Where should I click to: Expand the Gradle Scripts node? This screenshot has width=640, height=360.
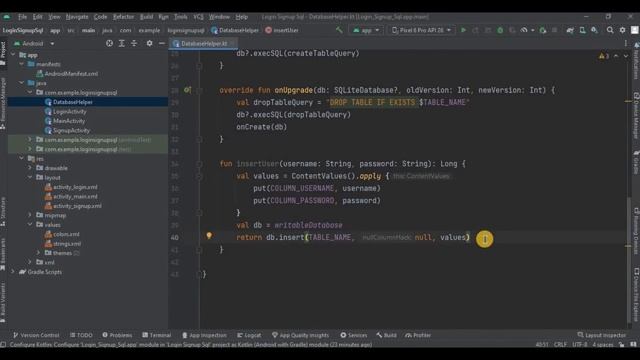(x=13, y=271)
